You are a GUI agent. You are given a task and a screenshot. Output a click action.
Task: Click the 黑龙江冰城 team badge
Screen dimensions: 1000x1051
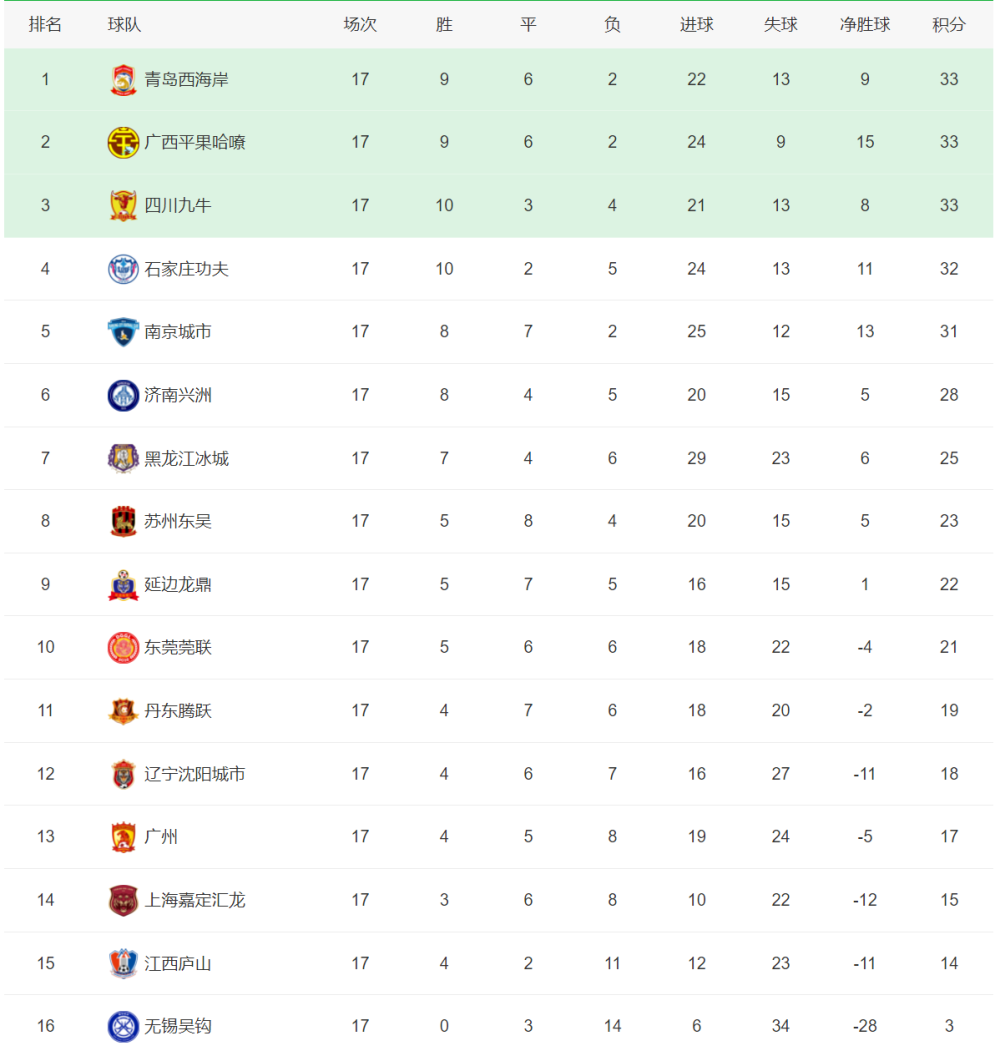[123, 458]
